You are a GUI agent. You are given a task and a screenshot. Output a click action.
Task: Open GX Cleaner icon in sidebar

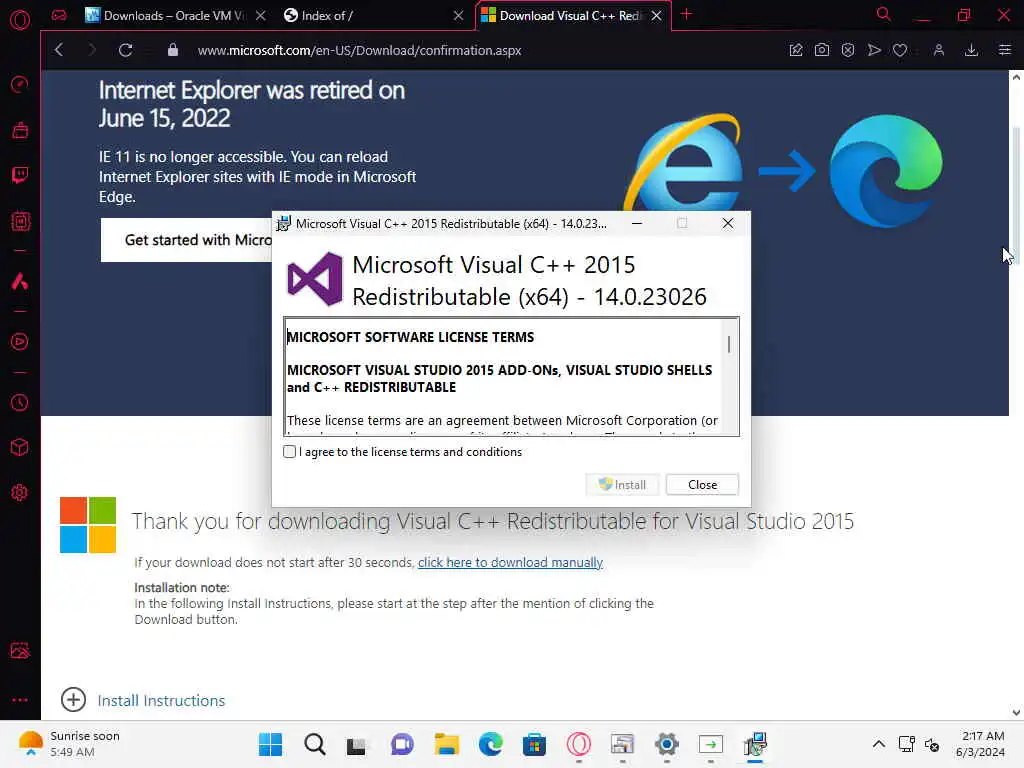pos(20,130)
